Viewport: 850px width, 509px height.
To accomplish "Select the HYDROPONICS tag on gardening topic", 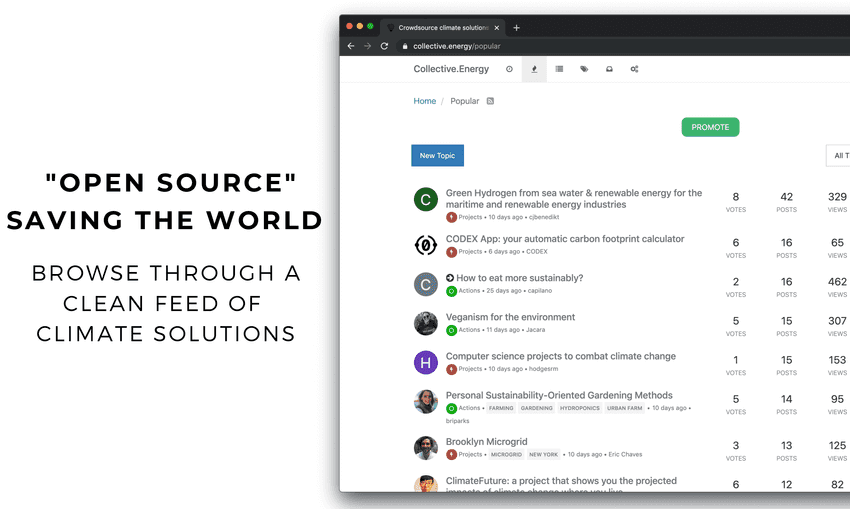I will tap(579, 408).
